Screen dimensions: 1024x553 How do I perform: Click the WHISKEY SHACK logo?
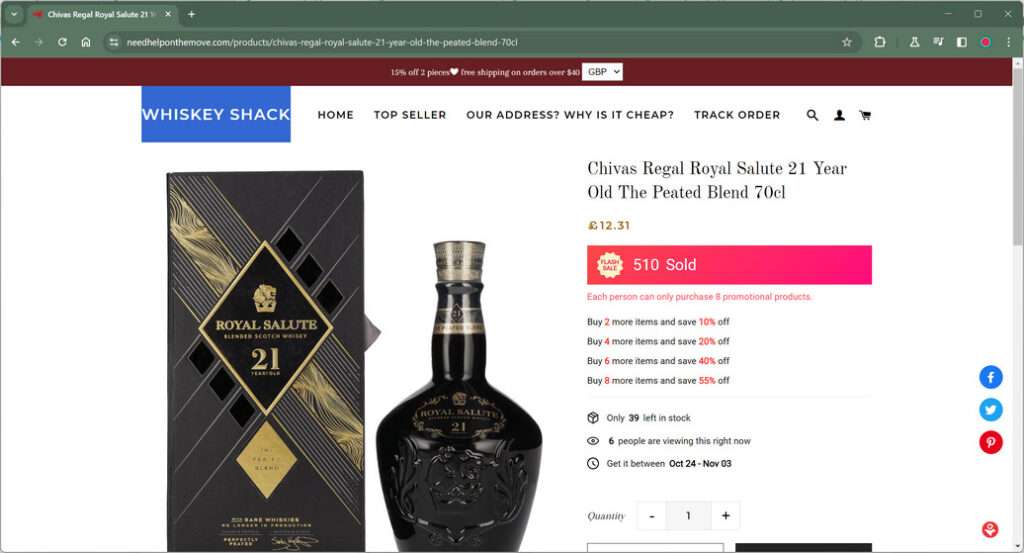pos(216,114)
